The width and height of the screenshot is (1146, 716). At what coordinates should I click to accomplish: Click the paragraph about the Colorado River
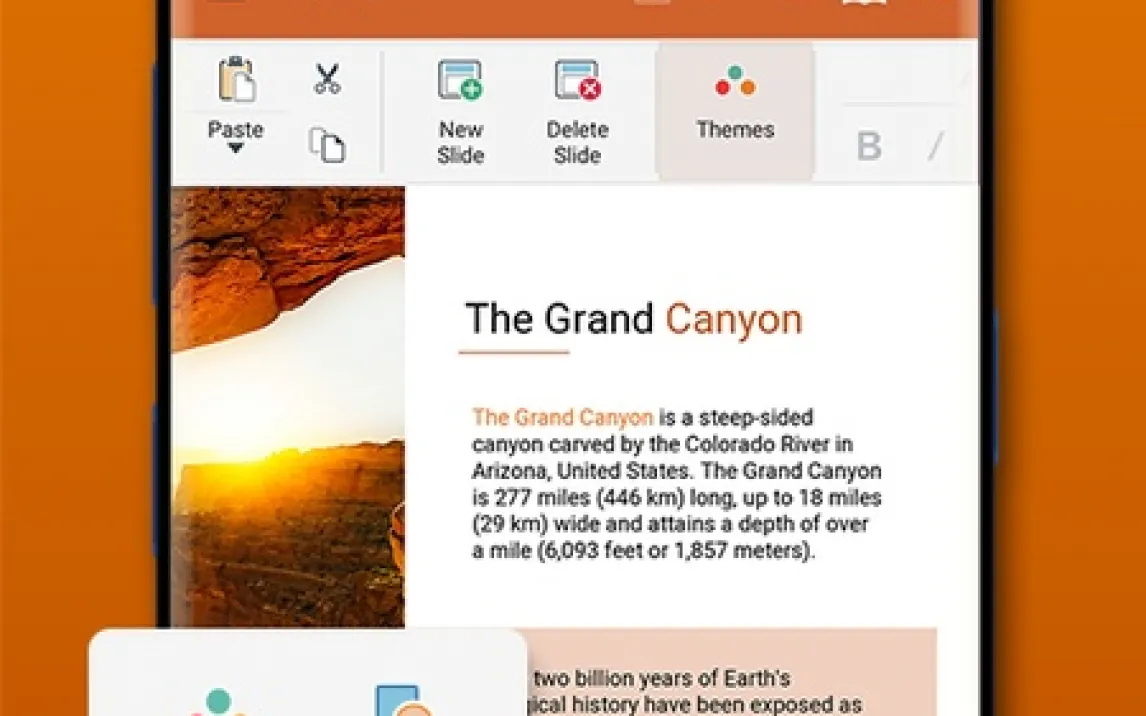[676, 484]
